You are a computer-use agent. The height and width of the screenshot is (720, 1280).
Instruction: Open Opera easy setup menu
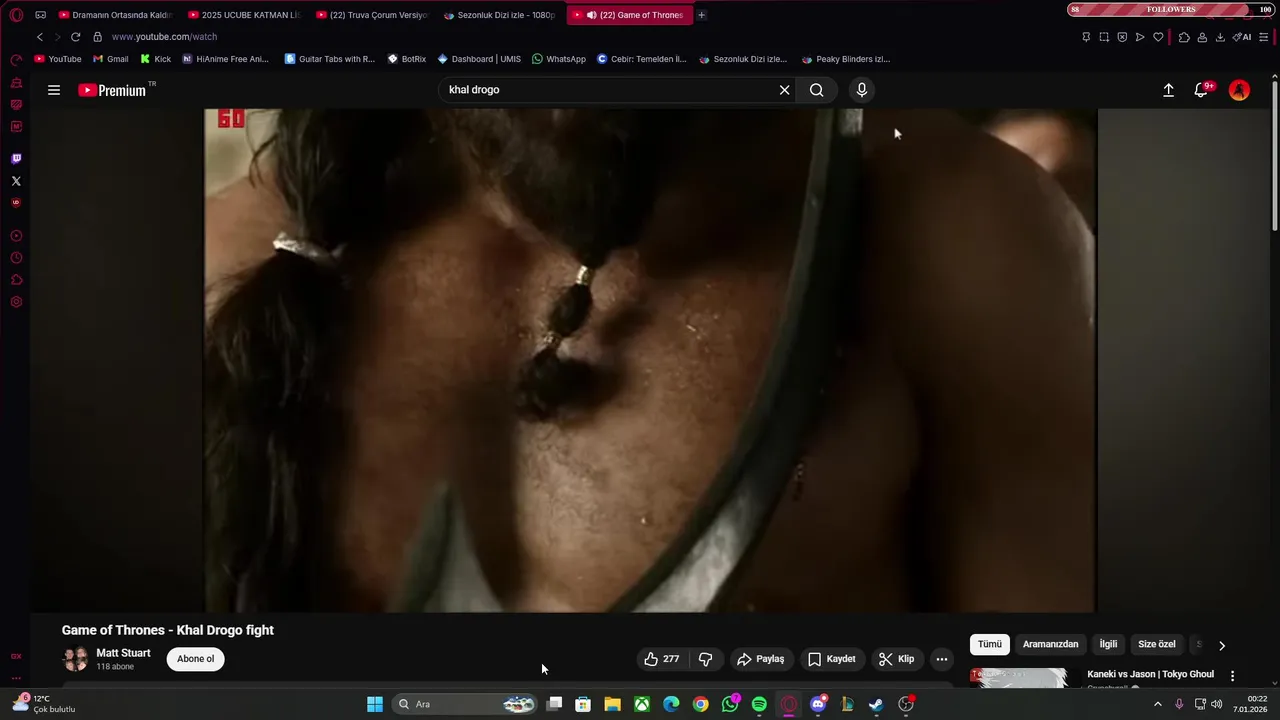(1265, 37)
